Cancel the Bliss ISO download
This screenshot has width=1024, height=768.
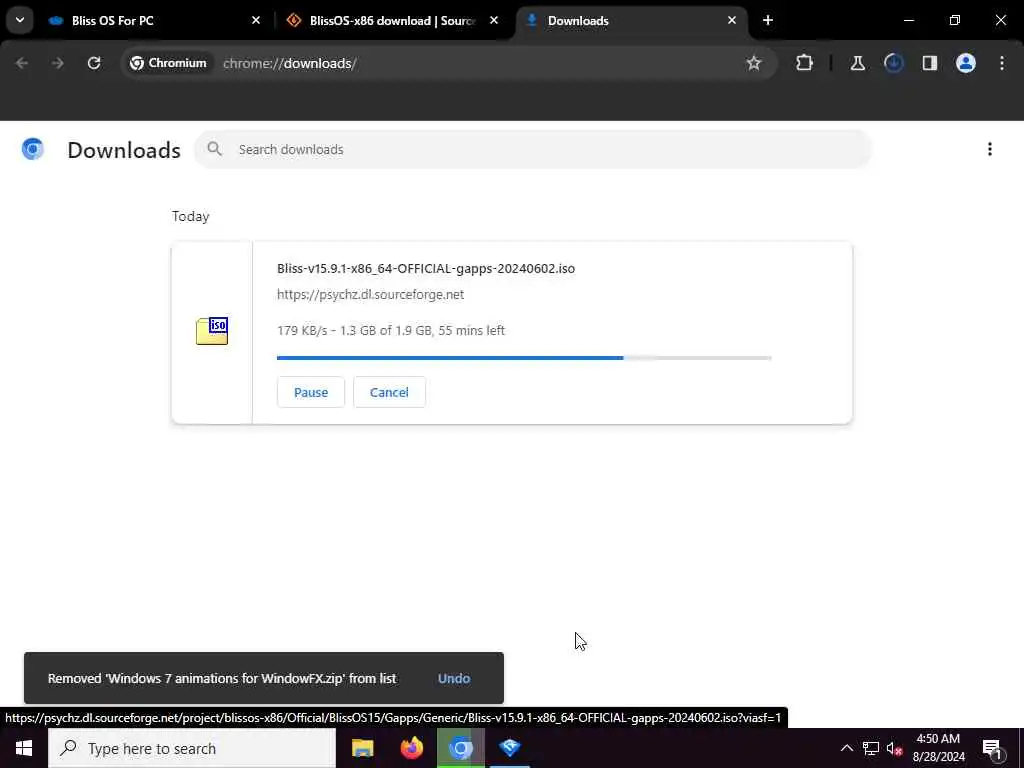point(389,392)
